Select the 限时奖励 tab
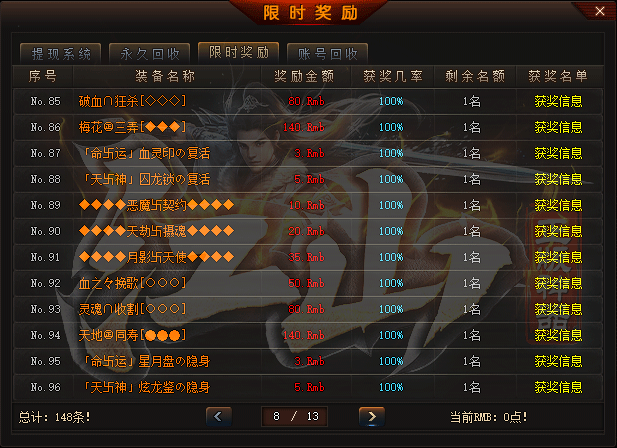The height and width of the screenshot is (448, 617). point(238,53)
